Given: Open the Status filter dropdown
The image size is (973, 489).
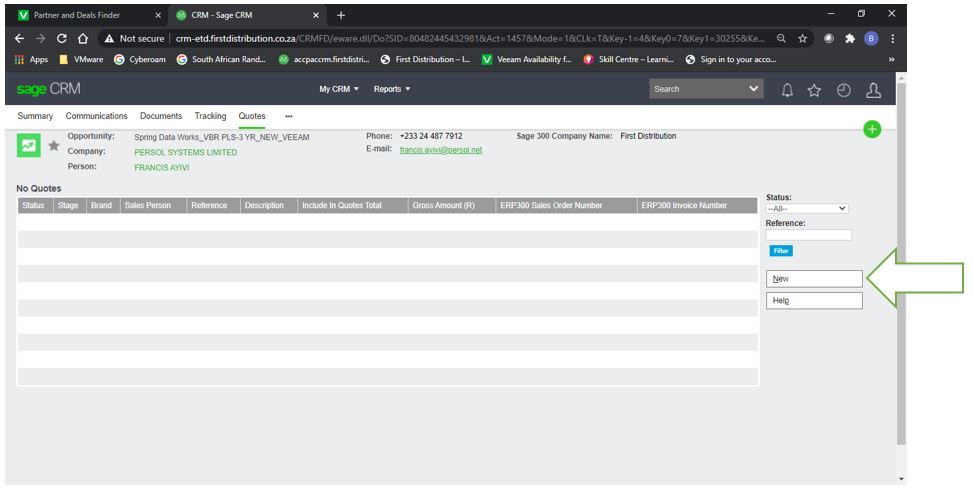Looking at the screenshot, I should click(x=806, y=208).
